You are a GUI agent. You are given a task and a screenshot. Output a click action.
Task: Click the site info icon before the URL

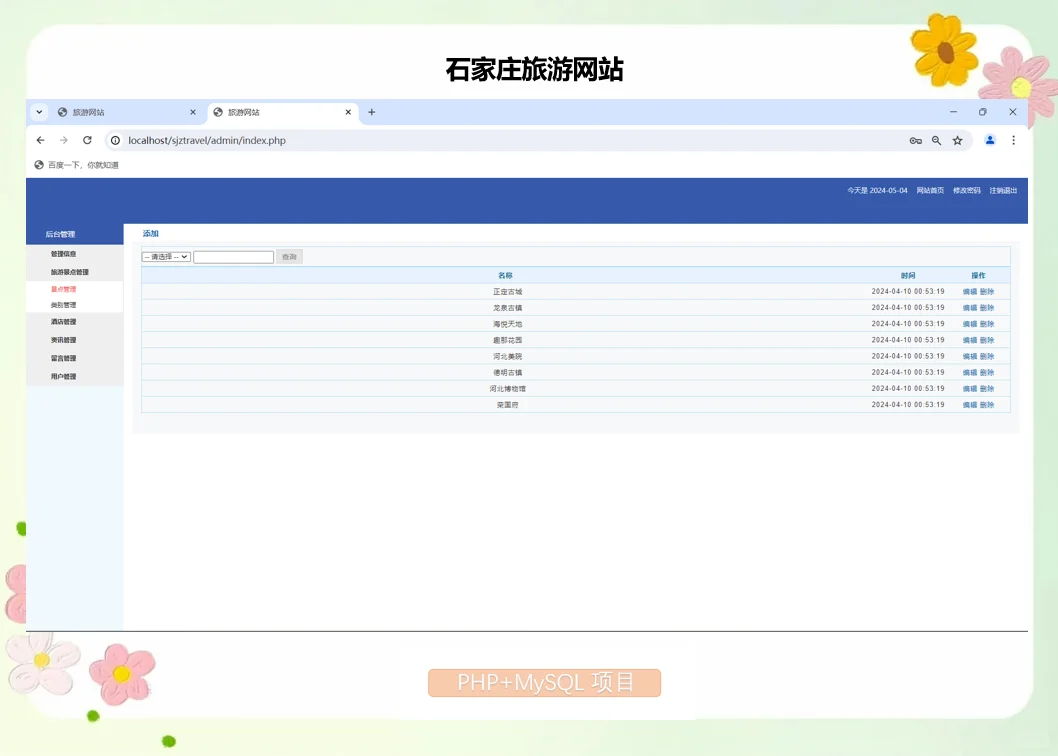coord(114,141)
